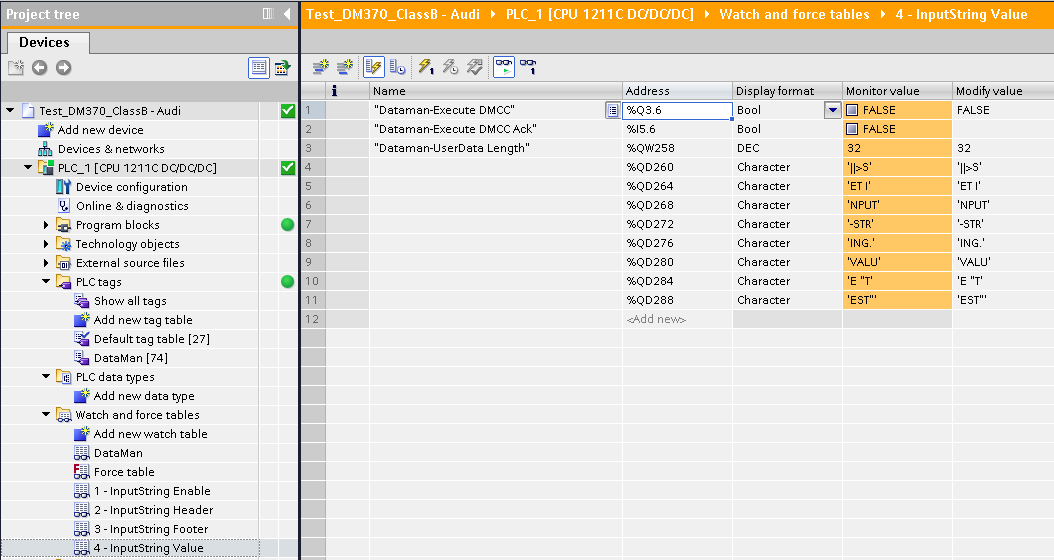Click the %Q3.6 address input field
1054x560 pixels.
point(677,110)
